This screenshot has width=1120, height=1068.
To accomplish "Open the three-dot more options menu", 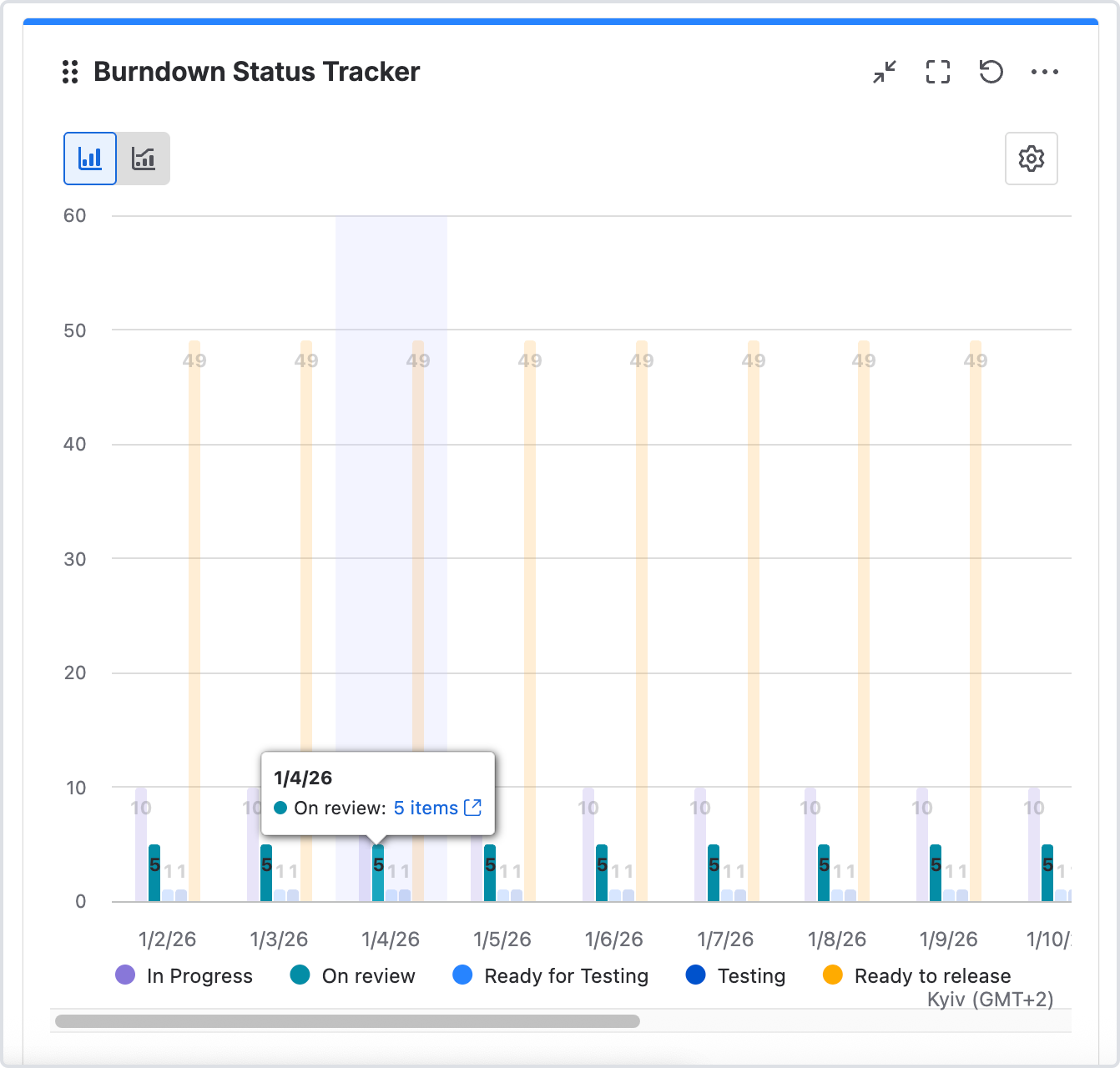I will (1044, 73).
